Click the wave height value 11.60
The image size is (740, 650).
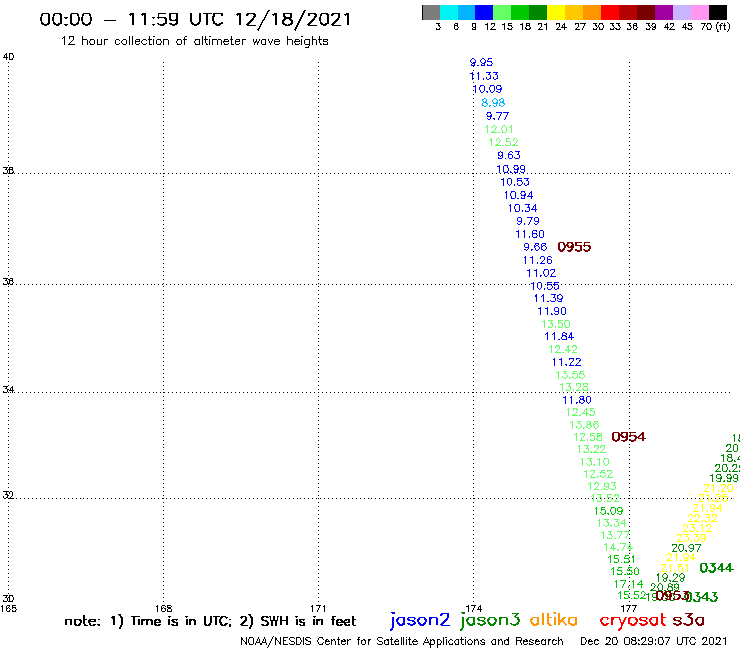pos(530,234)
